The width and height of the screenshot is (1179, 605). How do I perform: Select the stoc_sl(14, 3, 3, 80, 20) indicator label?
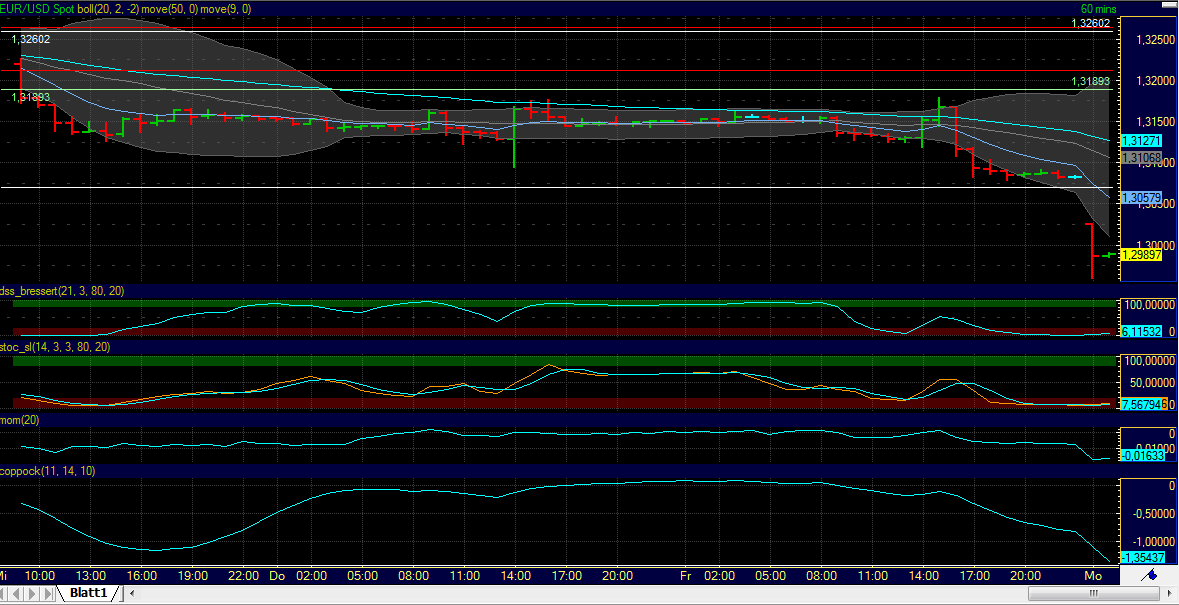coord(55,348)
